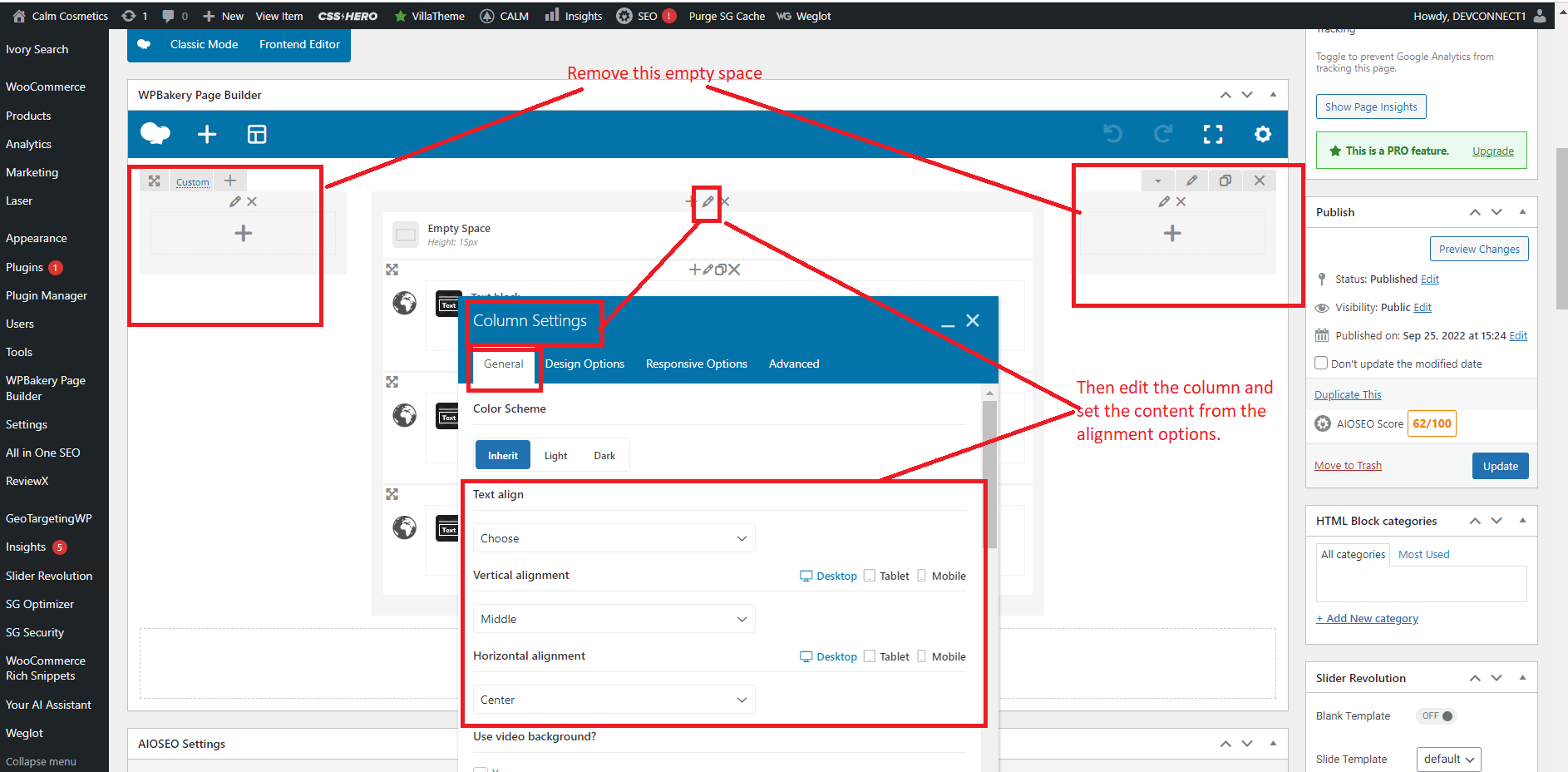Click the undo arrow in the builder toolbar
Image resolution: width=1568 pixels, height=772 pixels.
click(1112, 134)
